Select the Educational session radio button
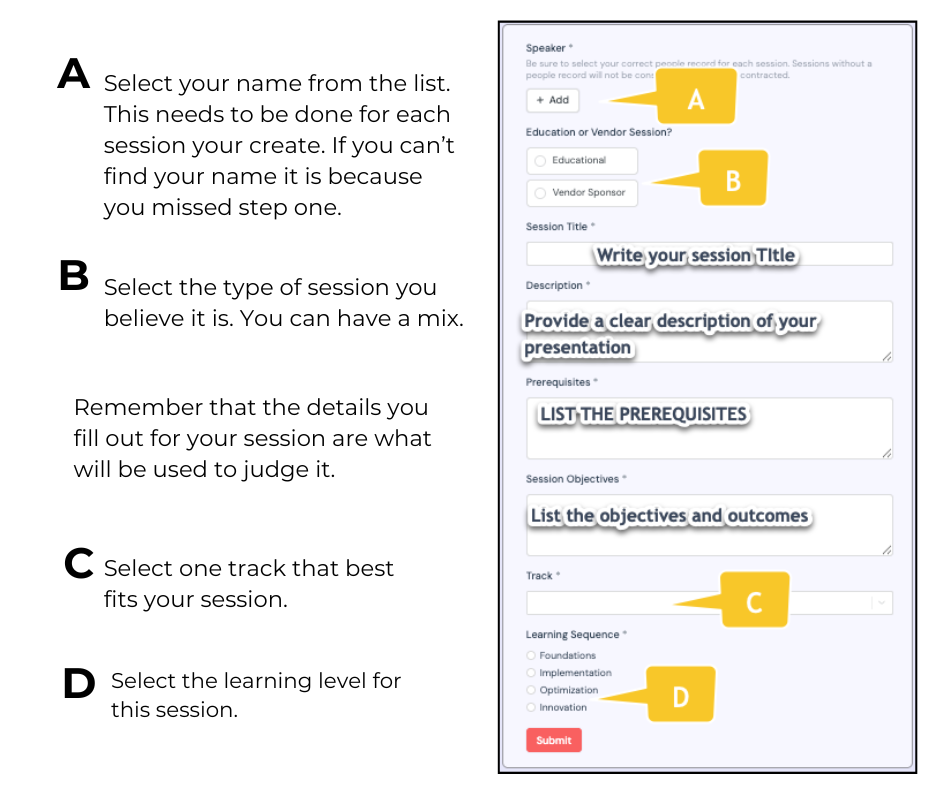Viewport: 940px width, 788px height. click(x=541, y=160)
